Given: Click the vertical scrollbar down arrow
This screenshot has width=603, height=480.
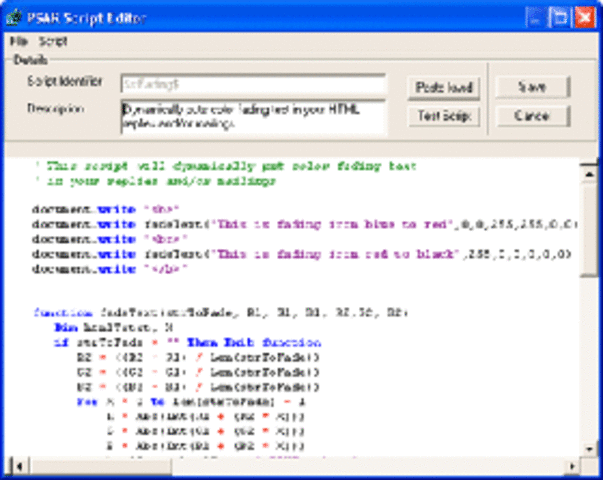Looking at the screenshot, I should click(x=589, y=448).
